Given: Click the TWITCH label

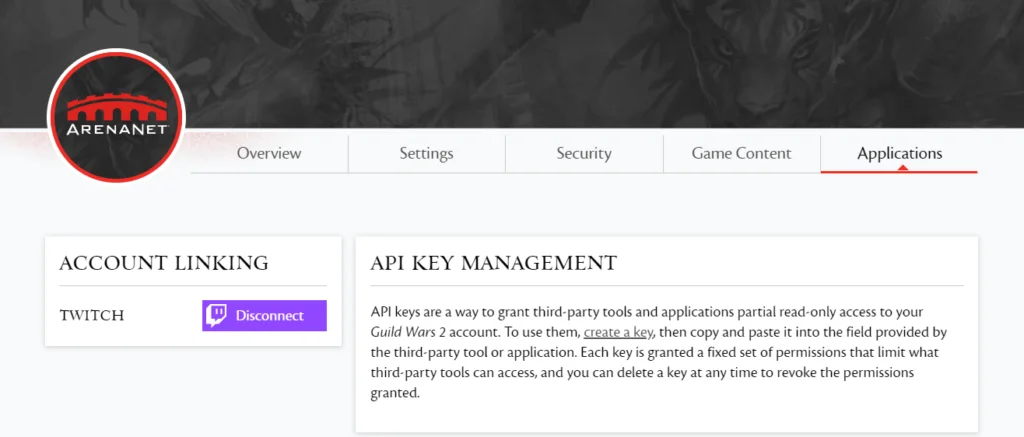Looking at the screenshot, I should [91, 316].
